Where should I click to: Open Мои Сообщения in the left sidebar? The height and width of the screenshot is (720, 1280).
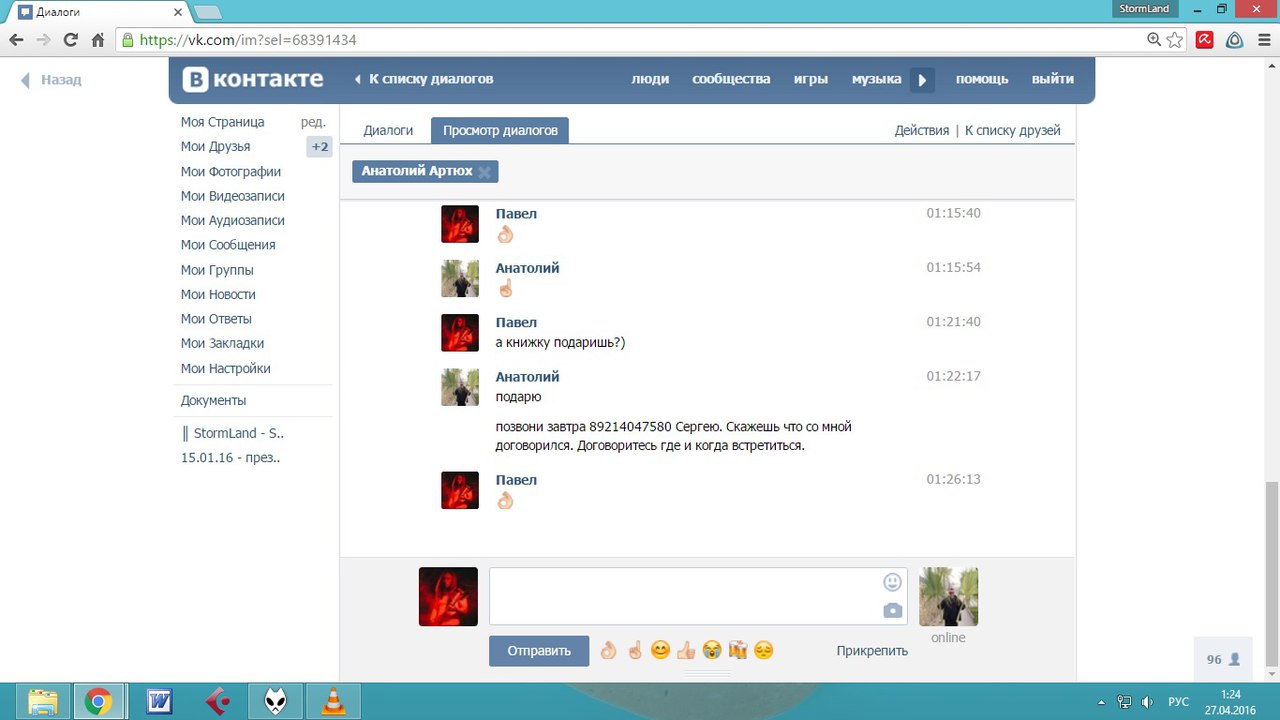[x=228, y=245]
